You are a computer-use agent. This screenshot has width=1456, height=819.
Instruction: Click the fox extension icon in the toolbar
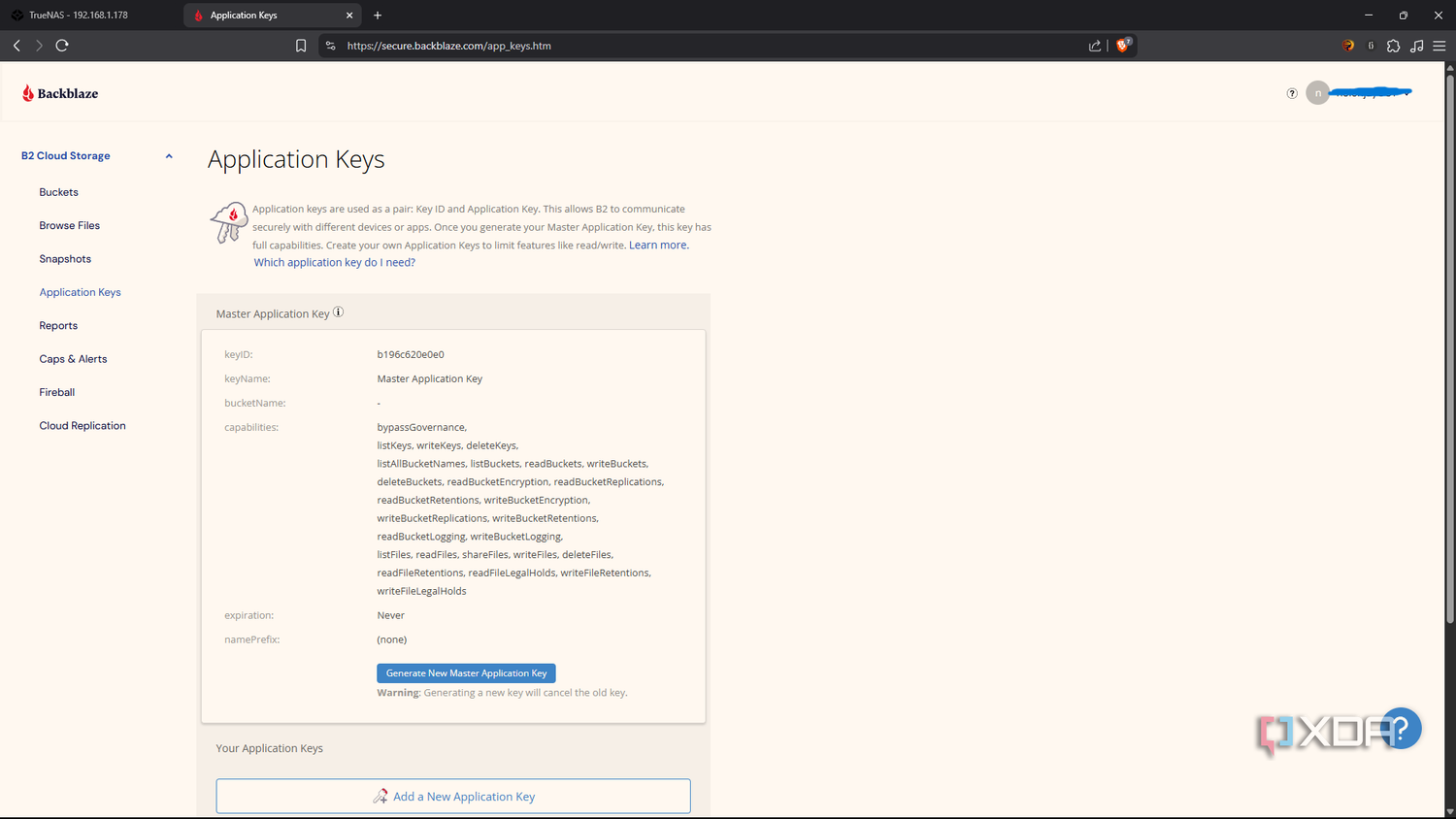click(x=1348, y=46)
